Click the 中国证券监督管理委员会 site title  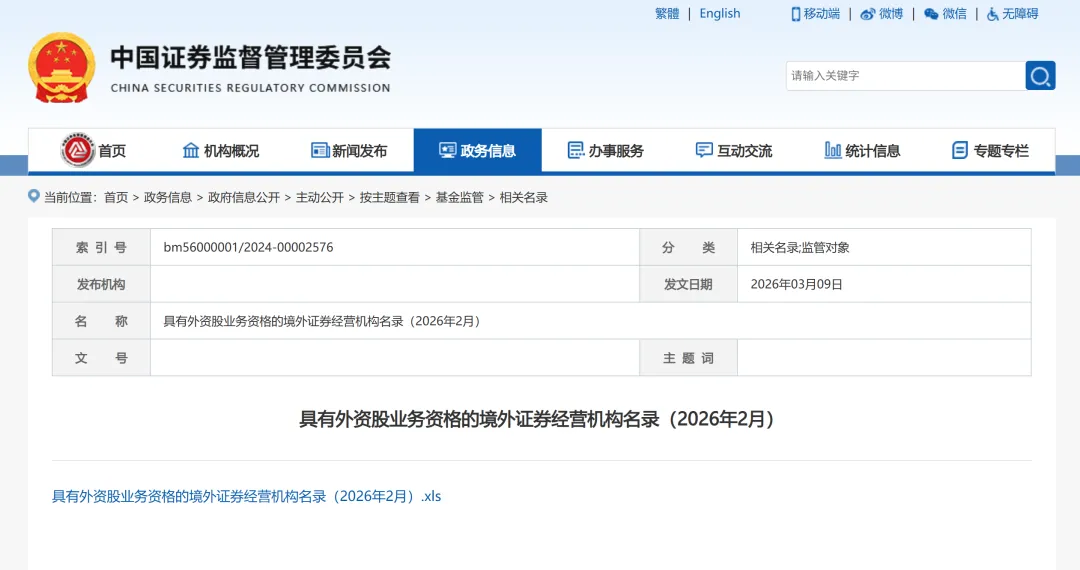(251, 57)
